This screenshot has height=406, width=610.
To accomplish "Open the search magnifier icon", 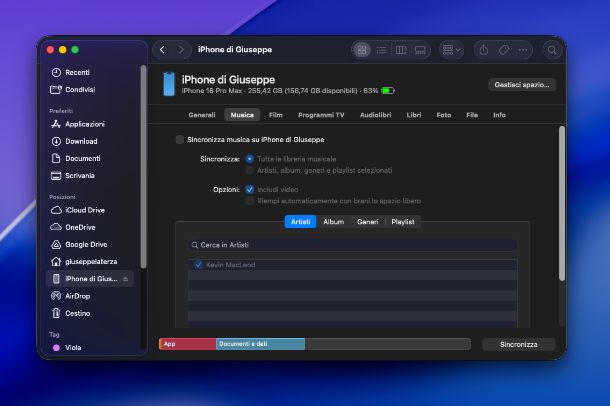I will 552,49.
